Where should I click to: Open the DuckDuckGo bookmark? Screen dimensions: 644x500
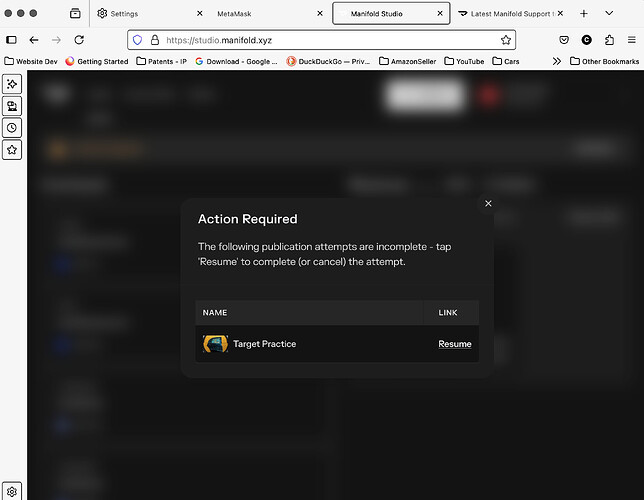click(x=328, y=62)
